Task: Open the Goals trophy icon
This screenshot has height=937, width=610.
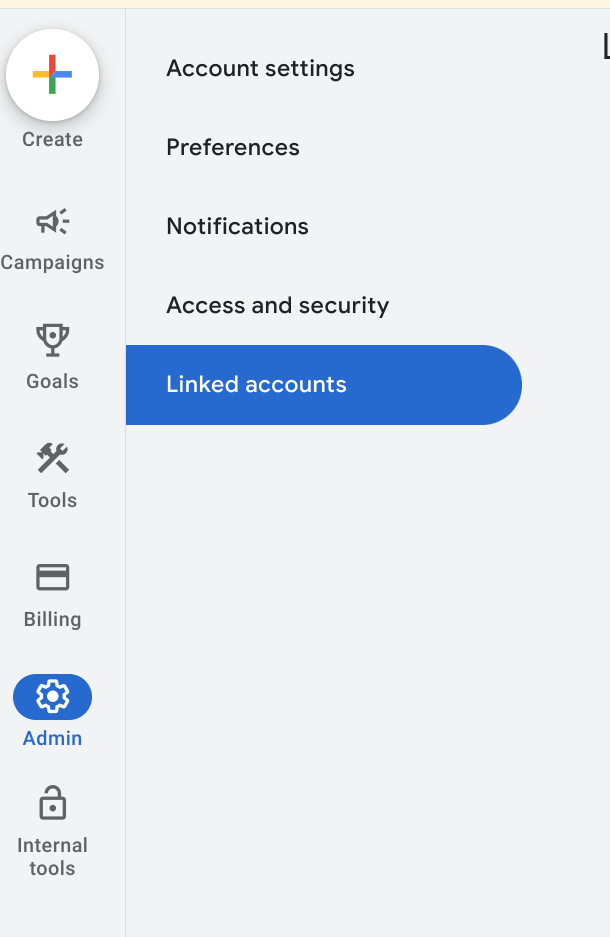Action: pyautogui.click(x=52, y=341)
